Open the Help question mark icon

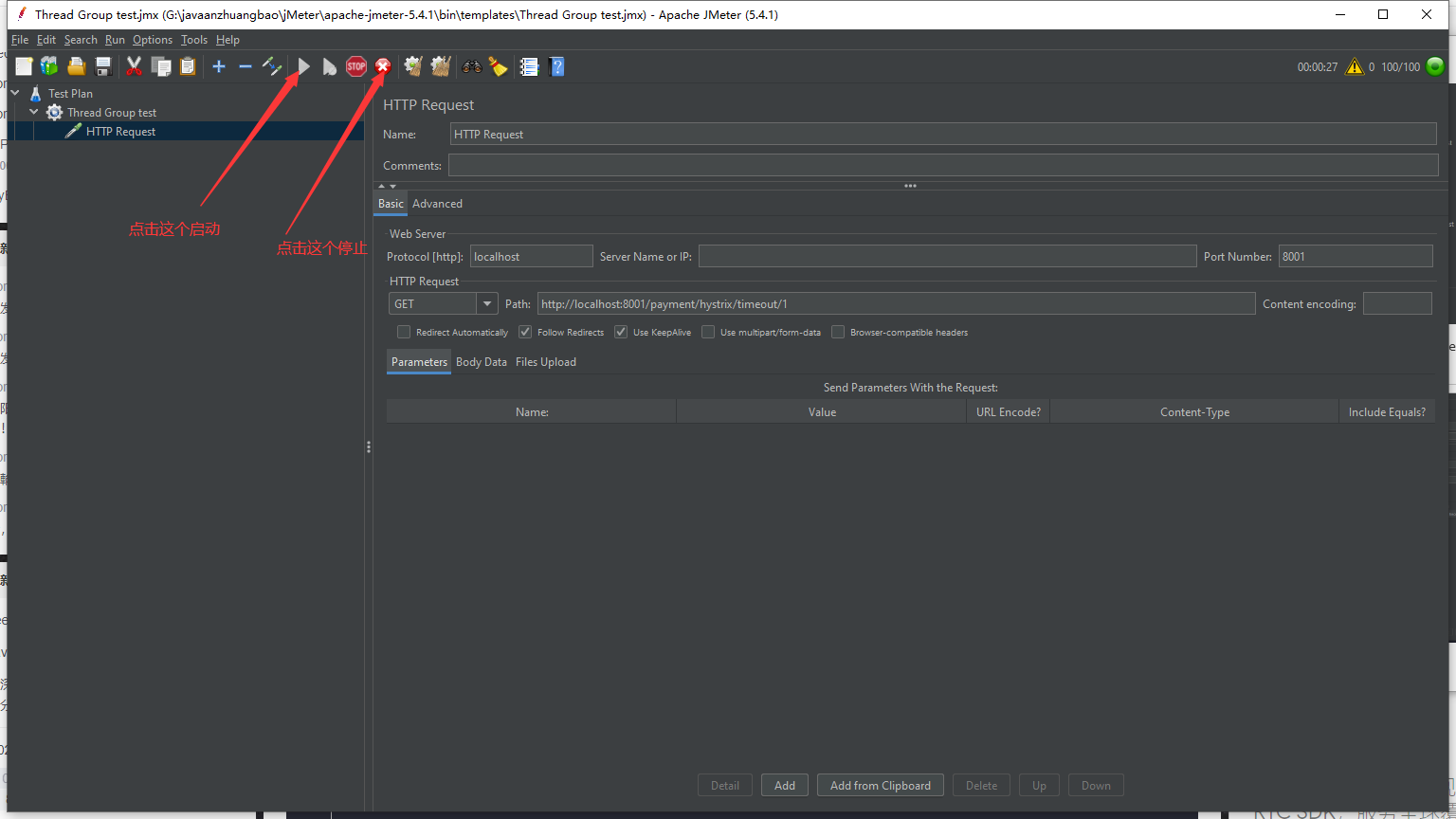pos(557,66)
